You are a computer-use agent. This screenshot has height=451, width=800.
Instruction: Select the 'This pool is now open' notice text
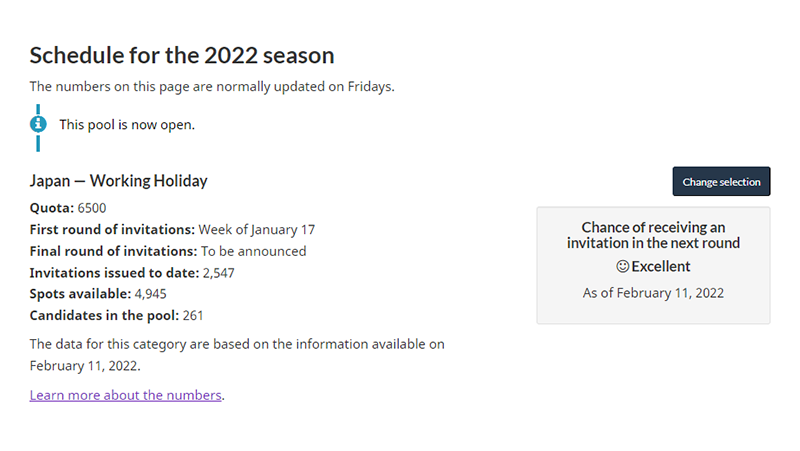point(127,124)
